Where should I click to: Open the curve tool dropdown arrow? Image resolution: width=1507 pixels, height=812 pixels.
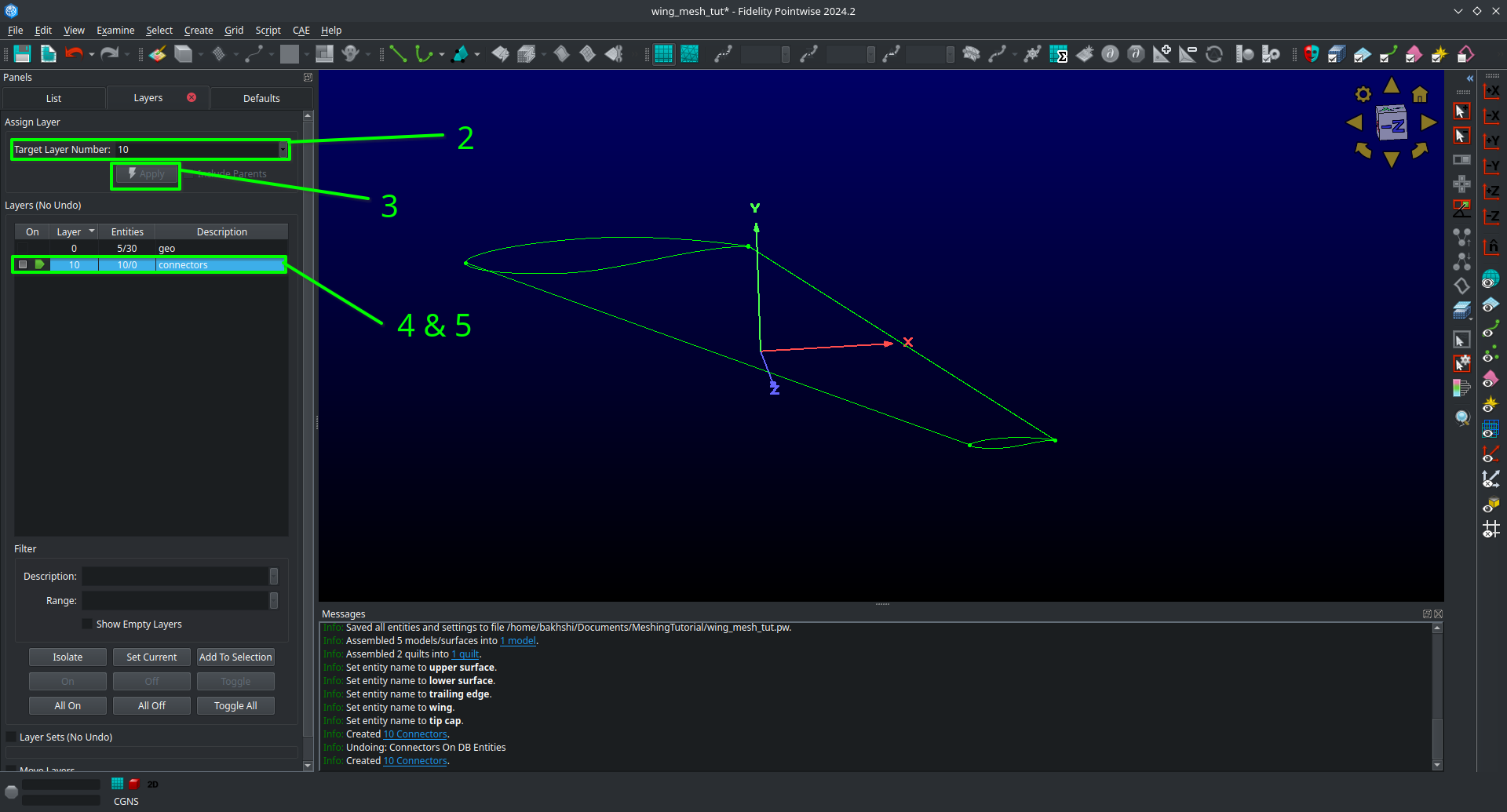tap(440, 54)
